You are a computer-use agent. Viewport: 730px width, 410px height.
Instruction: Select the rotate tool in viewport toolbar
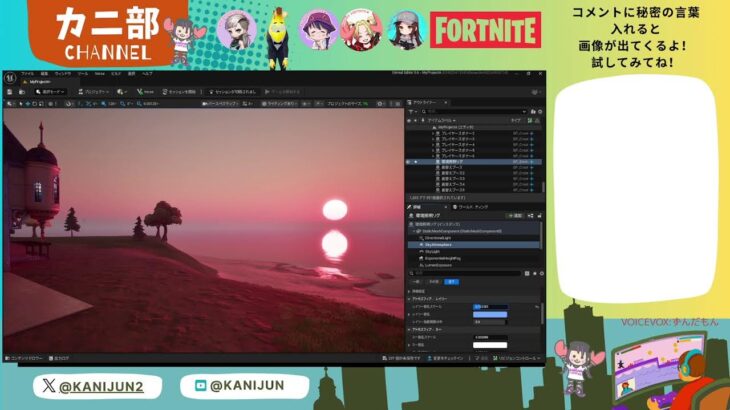[34, 104]
